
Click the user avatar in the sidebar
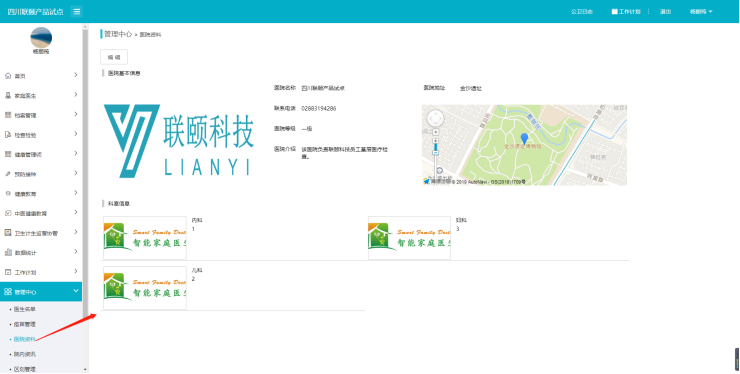tap(41, 37)
